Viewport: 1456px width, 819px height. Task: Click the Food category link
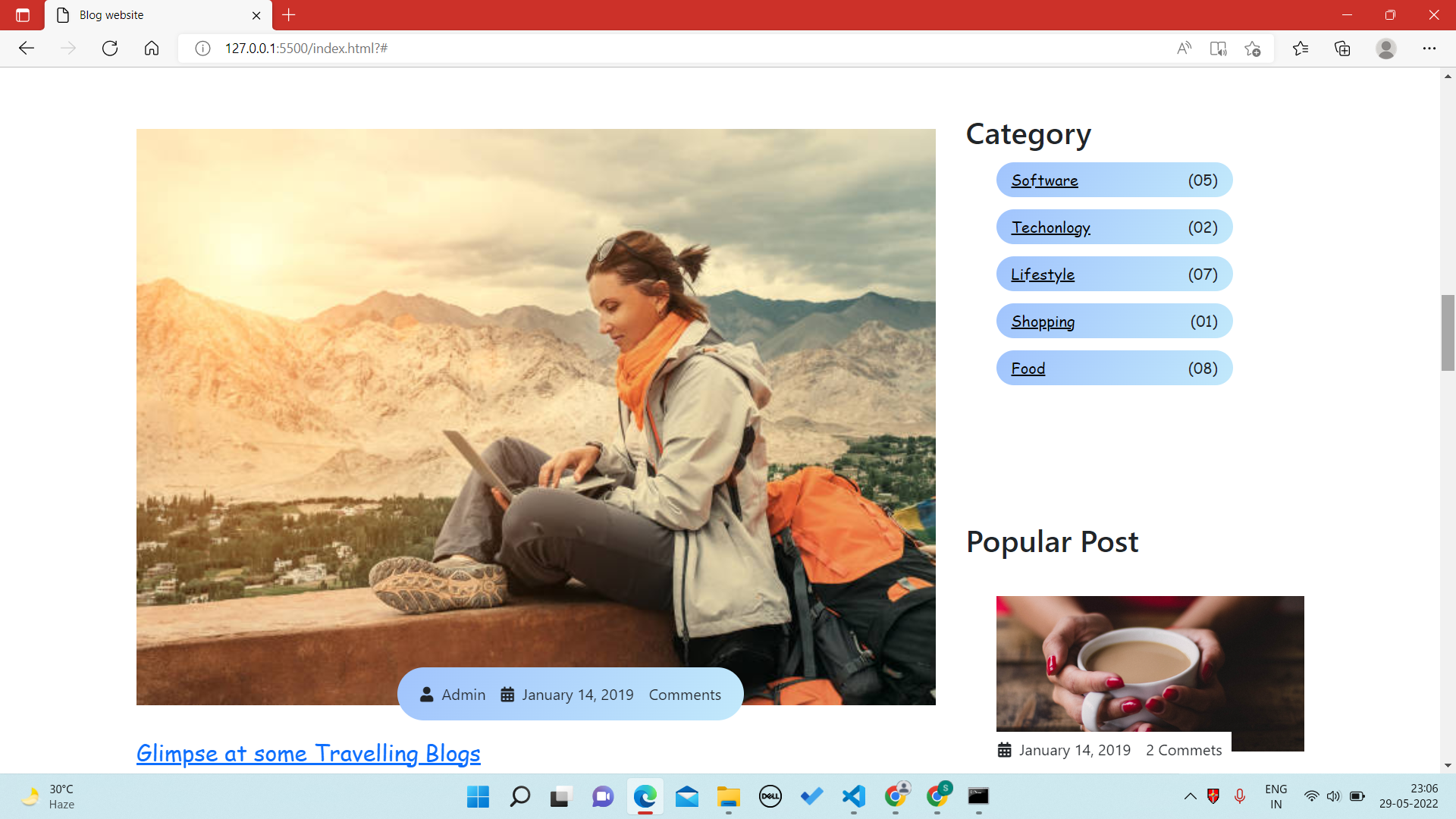pyautogui.click(x=1028, y=369)
